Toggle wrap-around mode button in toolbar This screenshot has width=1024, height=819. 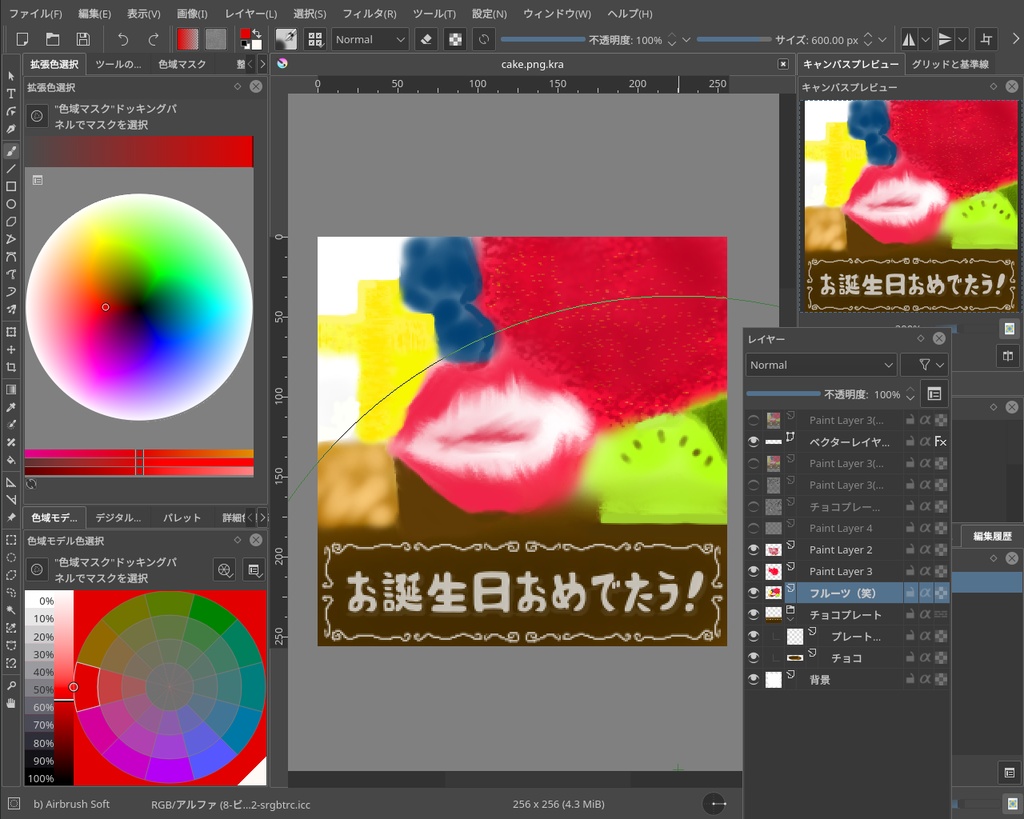(x=986, y=40)
